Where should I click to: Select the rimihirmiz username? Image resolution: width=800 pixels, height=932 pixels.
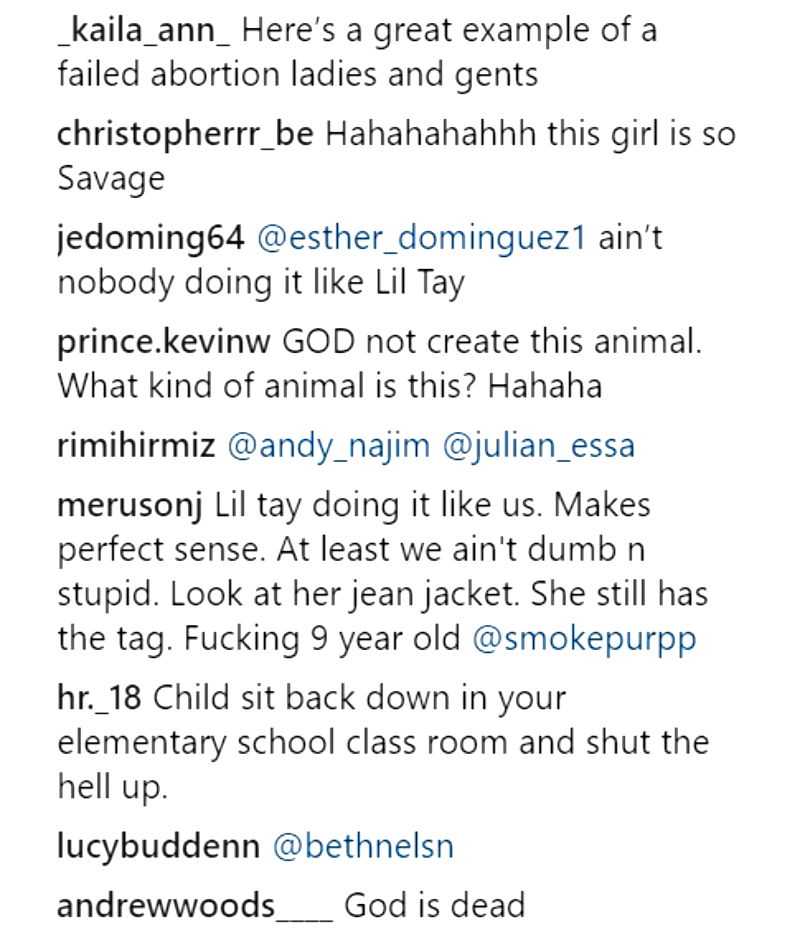click(136, 446)
